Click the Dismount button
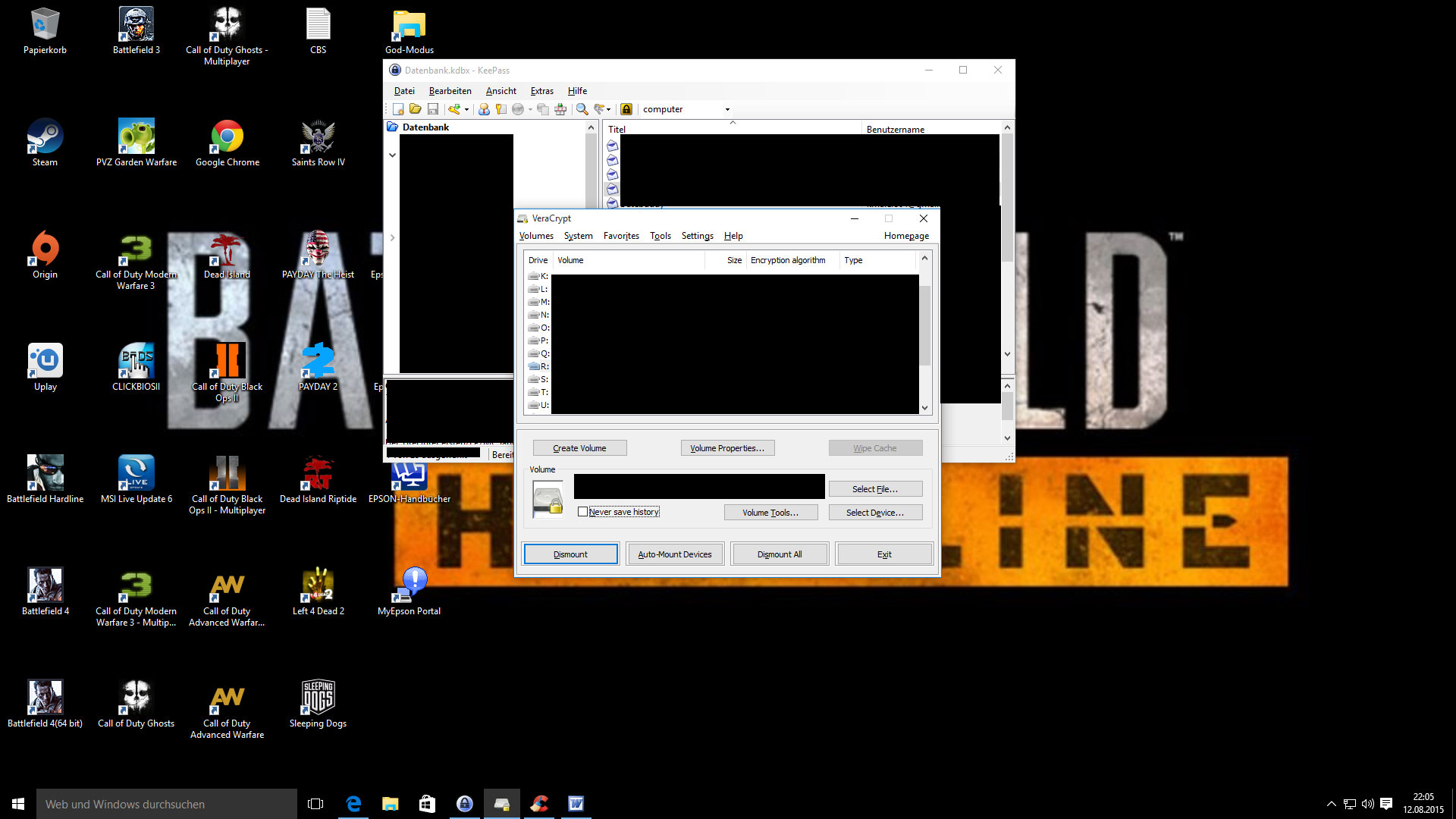 570,554
